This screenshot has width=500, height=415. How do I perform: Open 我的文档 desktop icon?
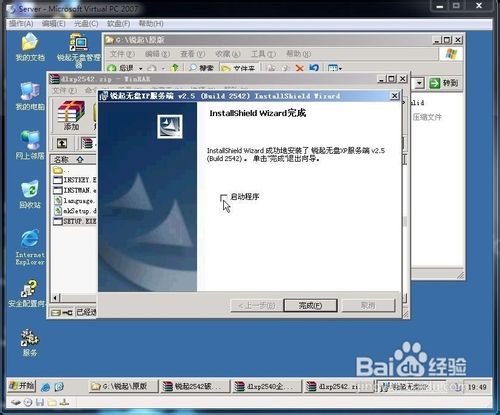30,47
